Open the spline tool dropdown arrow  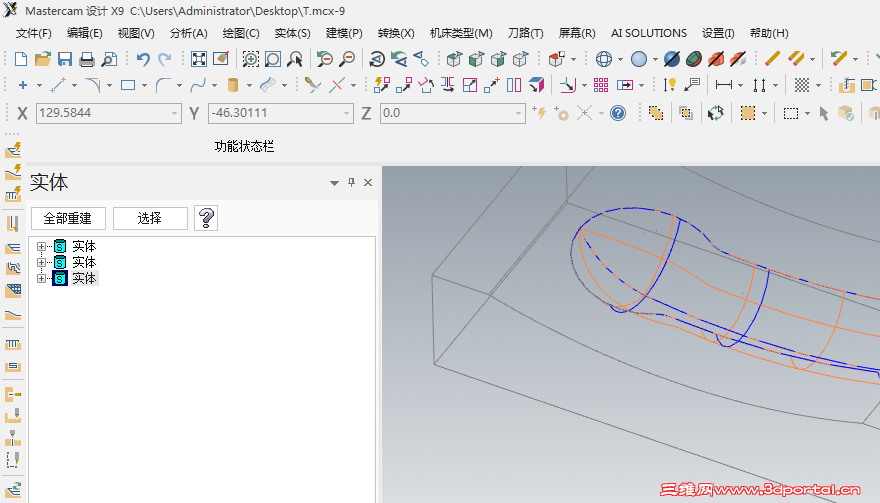coord(214,86)
